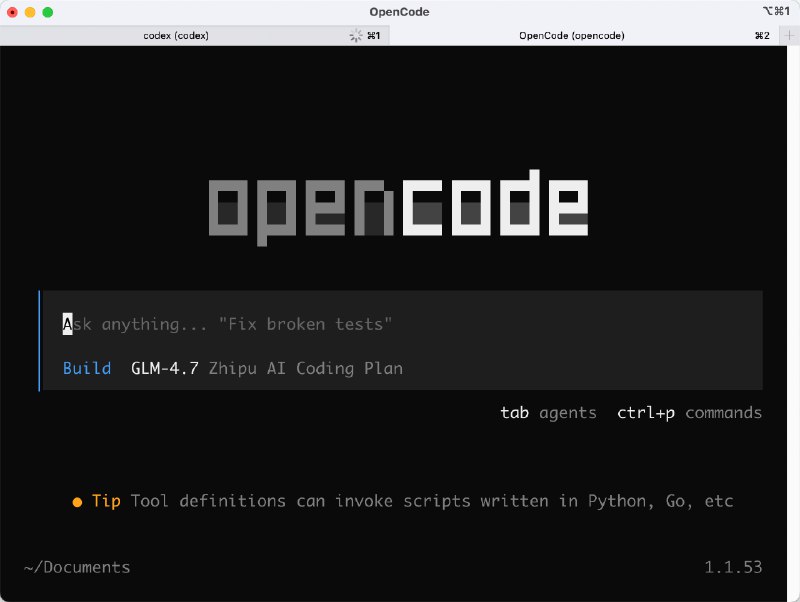
Task: Select the OpenCode (opencode) tab
Action: click(x=571, y=35)
